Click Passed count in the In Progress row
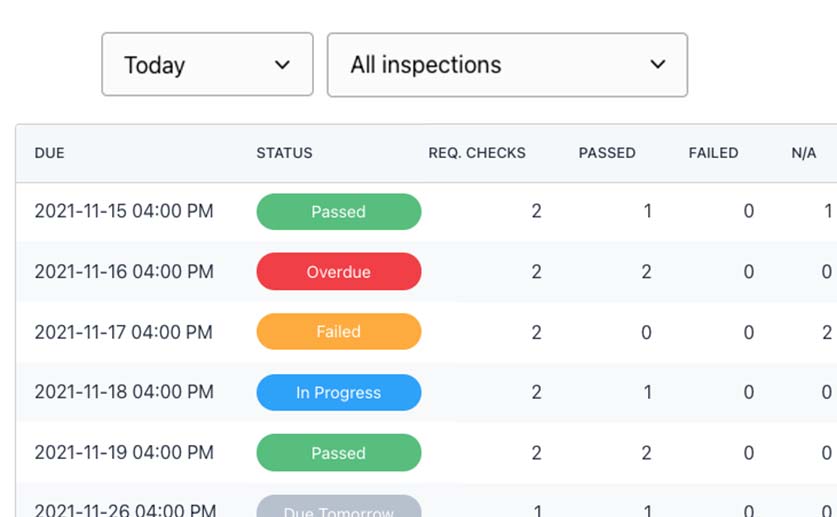 point(648,392)
